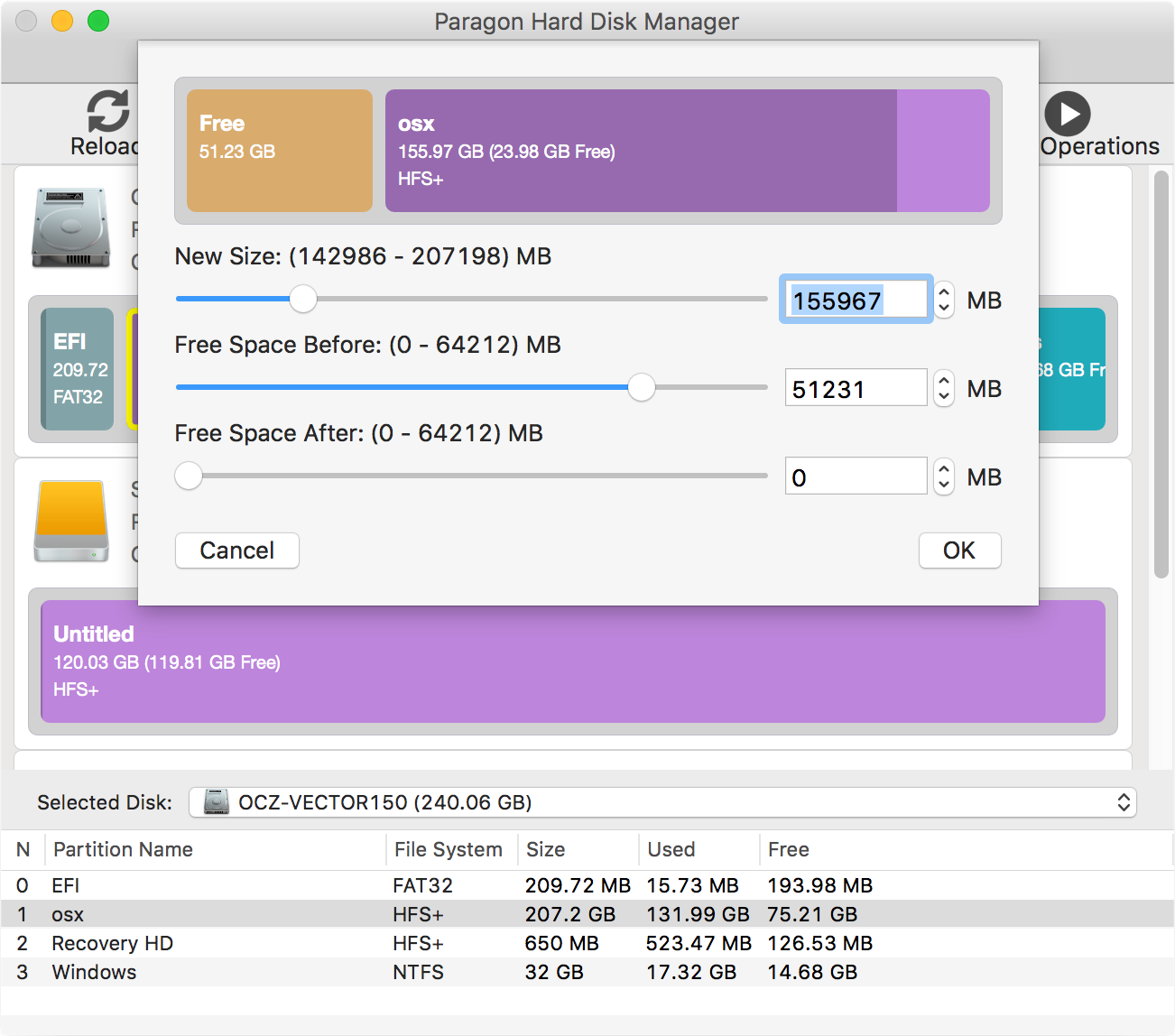This screenshot has width=1175, height=1036.
Task: Confirm resize with OK button
Action: pos(959,550)
